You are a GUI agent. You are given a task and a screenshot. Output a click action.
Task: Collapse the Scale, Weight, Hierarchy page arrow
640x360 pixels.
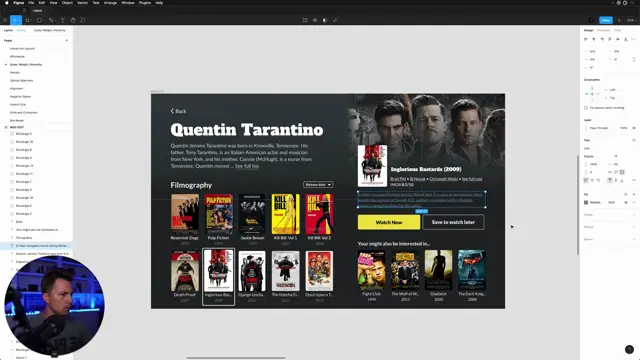click(x=6, y=64)
